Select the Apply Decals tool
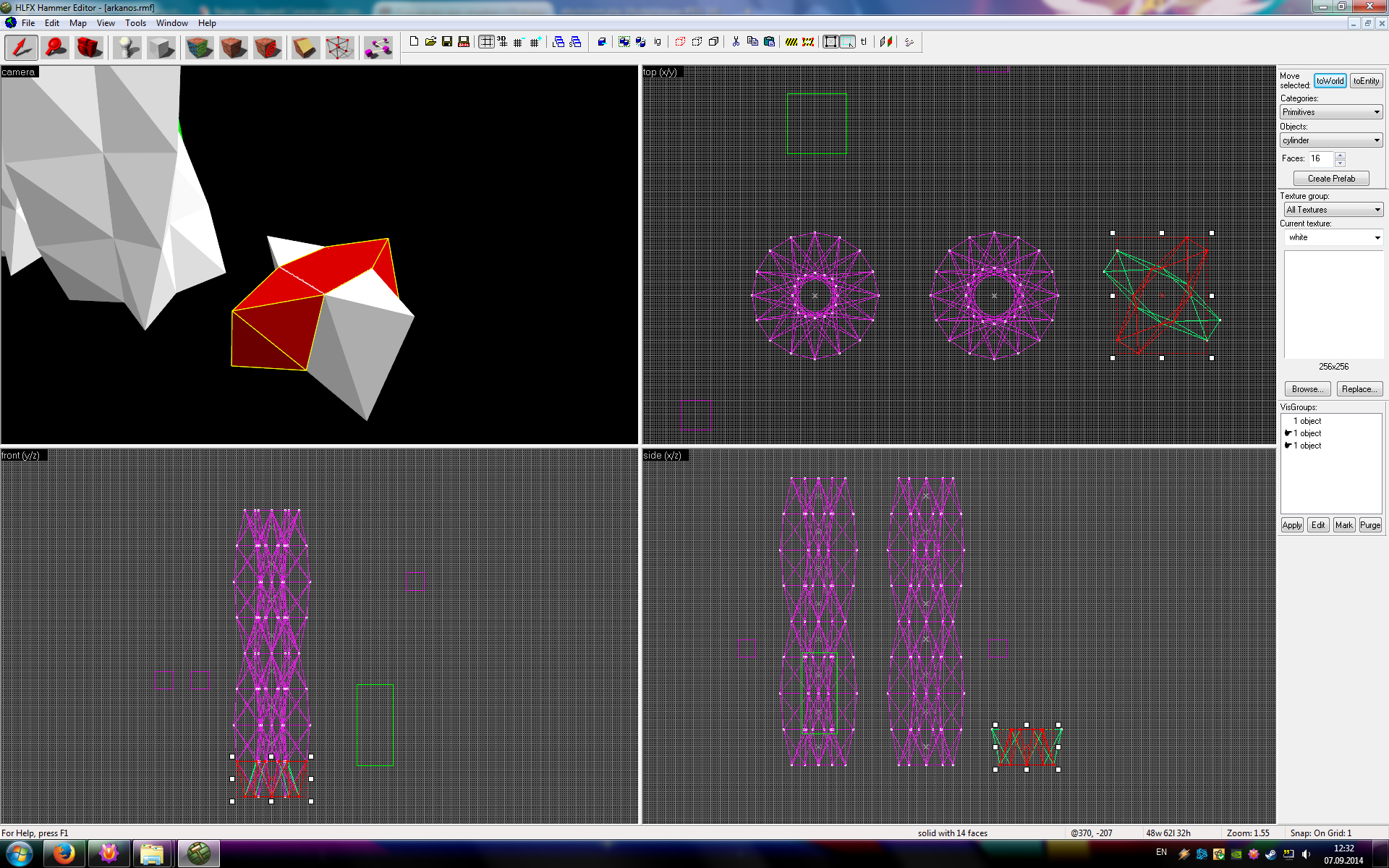 click(x=268, y=48)
